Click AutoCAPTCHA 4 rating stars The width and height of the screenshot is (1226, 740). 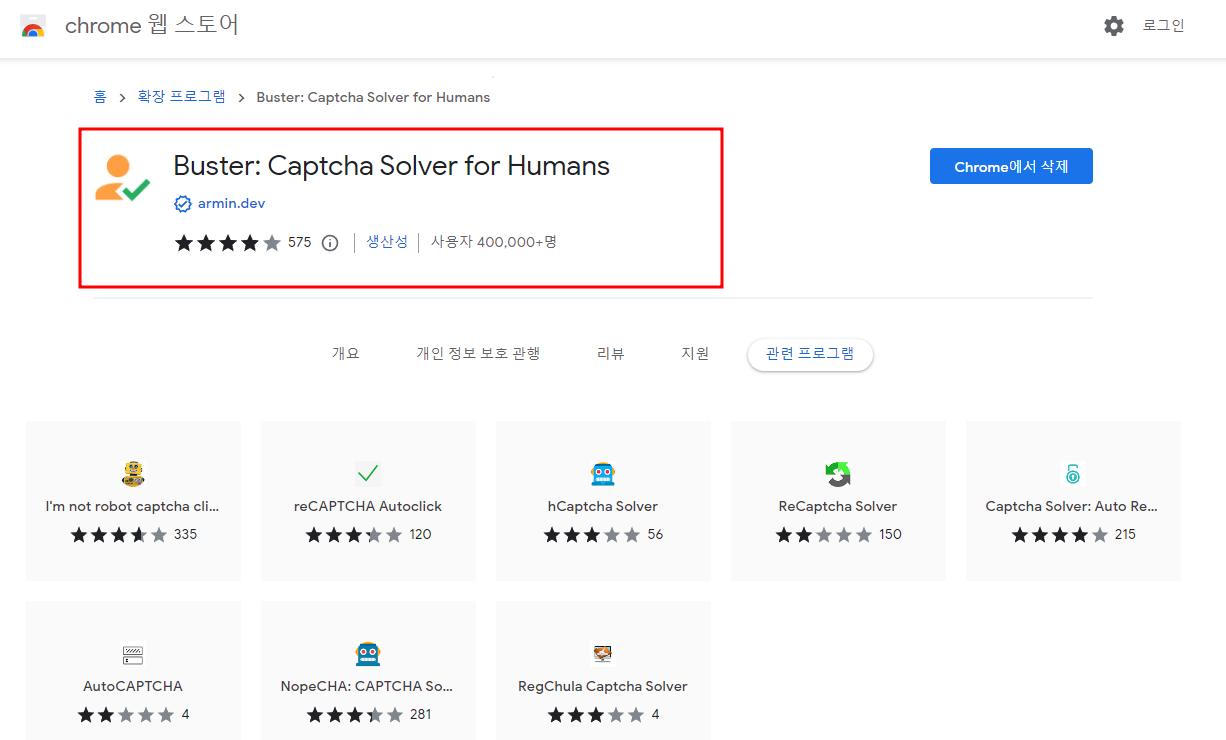pyautogui.click(x=126, y=715)
